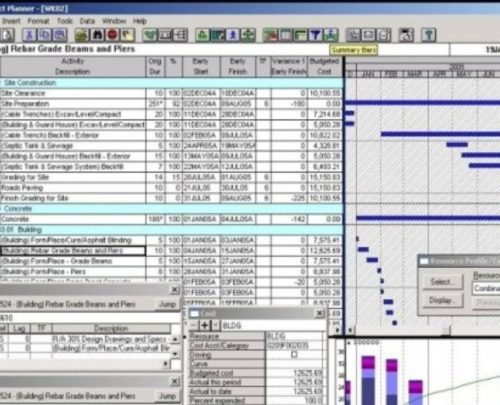Click the dark green bars toolbar icon
The height and width of the screenshot is (405, 500).
[300, 35]
